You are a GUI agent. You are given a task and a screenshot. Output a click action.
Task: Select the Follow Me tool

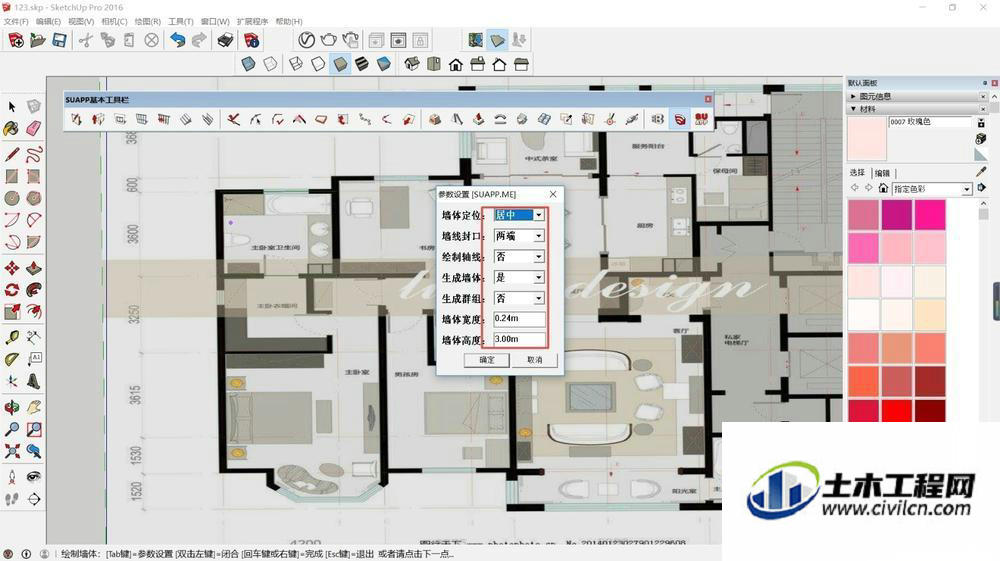pyautogui.click(x=34, y=290)
